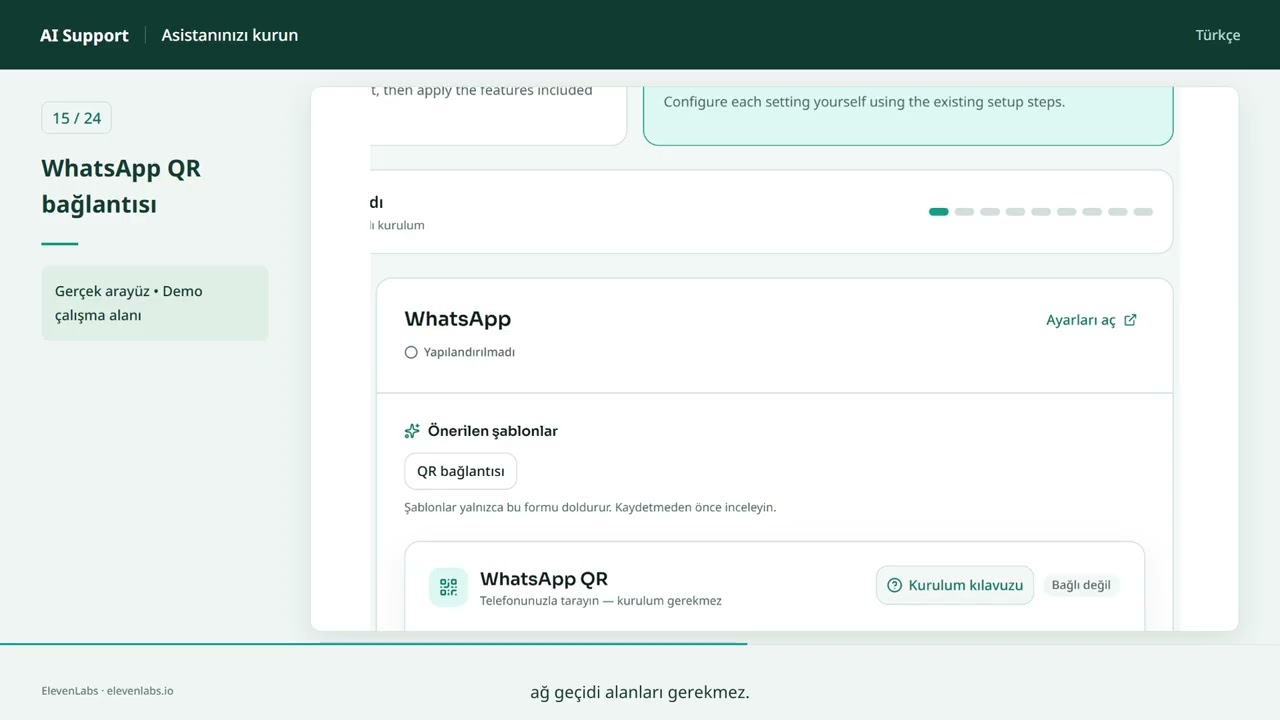This screenshot has width=1280, height=720.
Task: Click the question mark icon in Kurulum kılavuzu
Action: tap(895, 585)
